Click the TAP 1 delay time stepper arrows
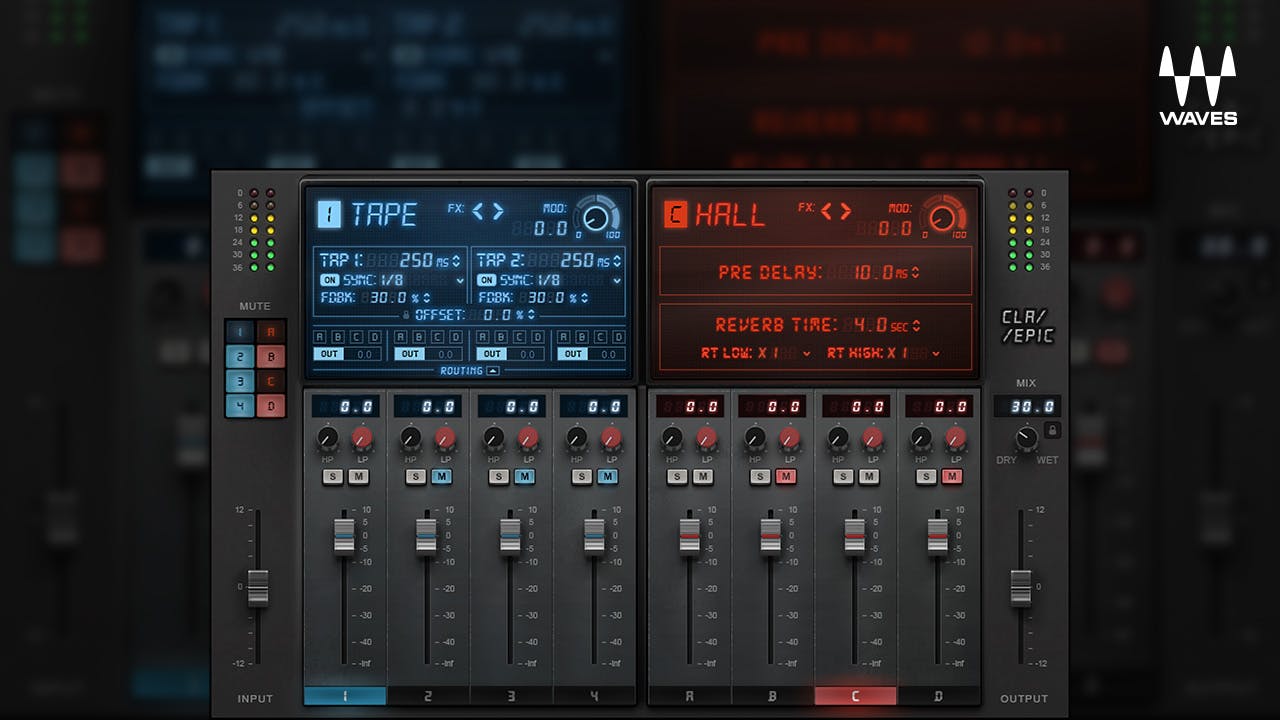Screen dimensions: 1280x720 pos(457,261)
